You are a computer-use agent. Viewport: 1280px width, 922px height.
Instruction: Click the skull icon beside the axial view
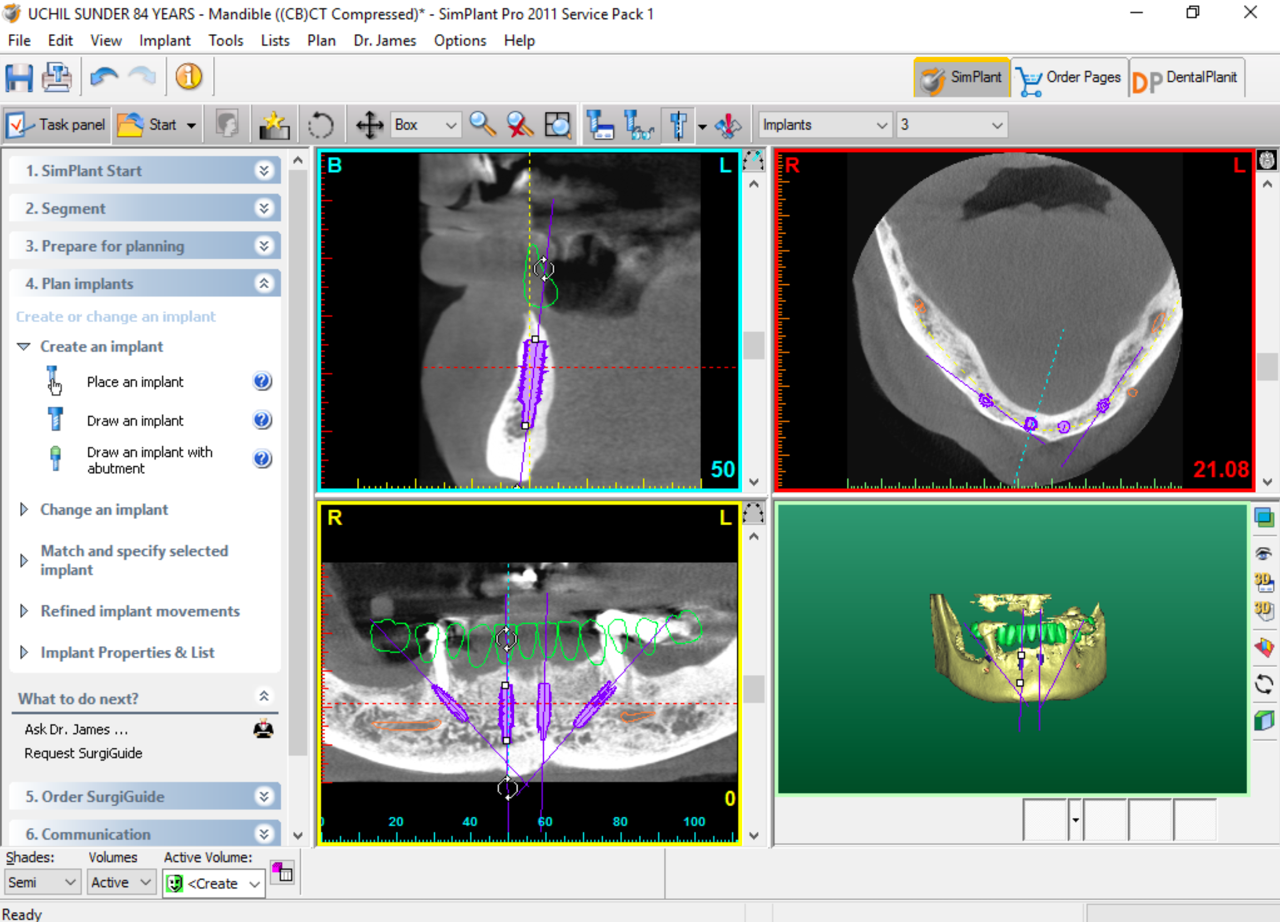[1266, 160]
